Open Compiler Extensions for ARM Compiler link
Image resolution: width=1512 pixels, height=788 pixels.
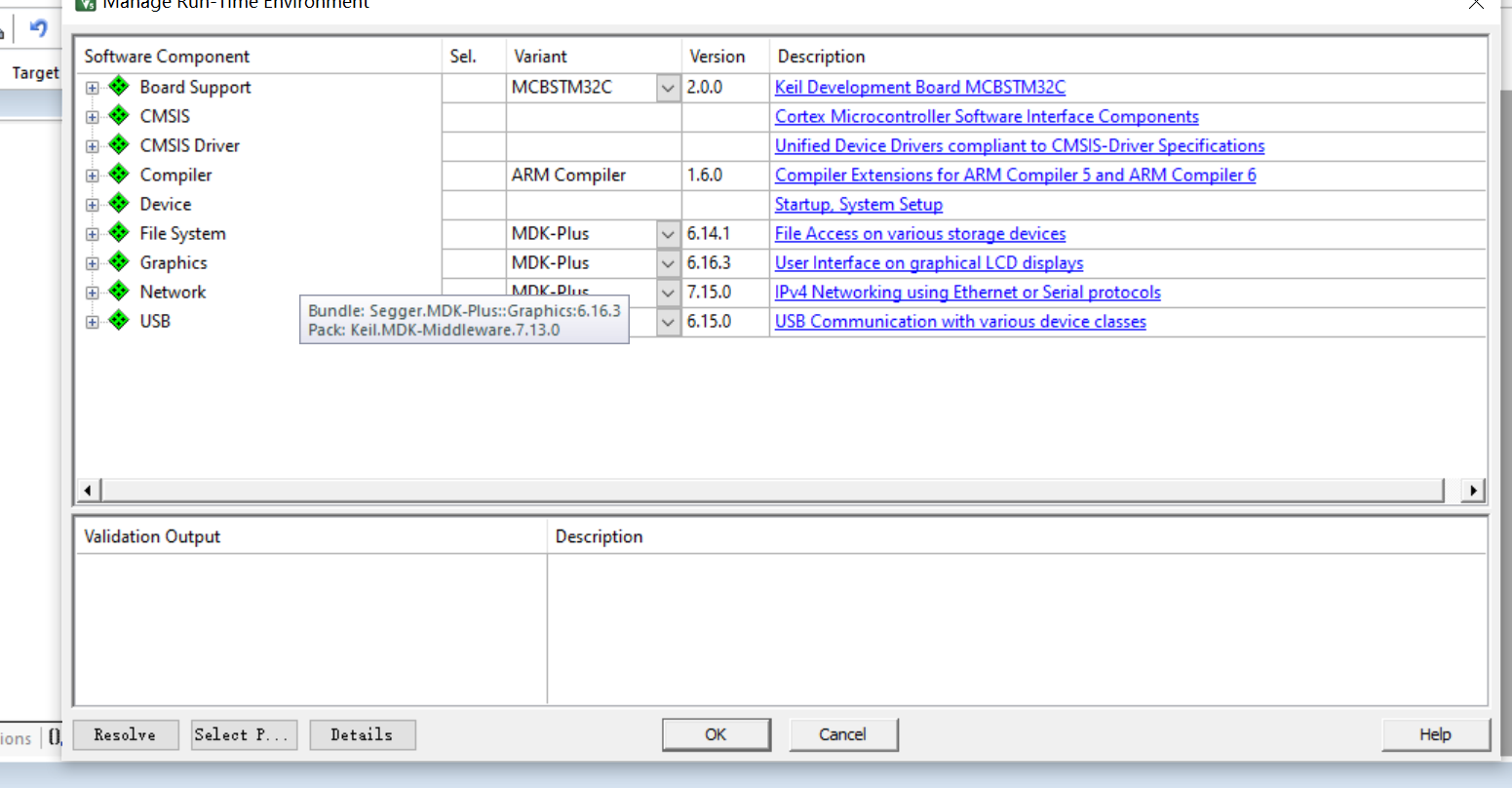pos(1015,175)
